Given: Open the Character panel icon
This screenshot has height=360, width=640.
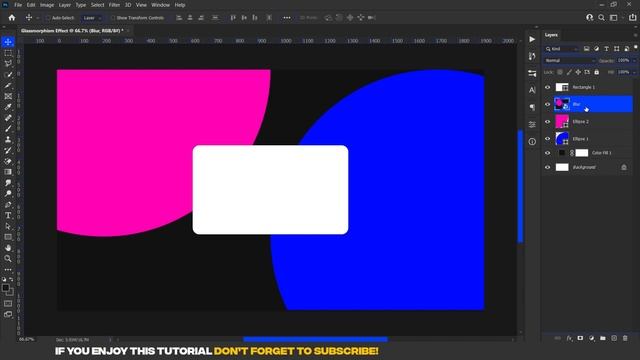Looking at the screenshot, I should pyautogui.click(x=532, y=90).
